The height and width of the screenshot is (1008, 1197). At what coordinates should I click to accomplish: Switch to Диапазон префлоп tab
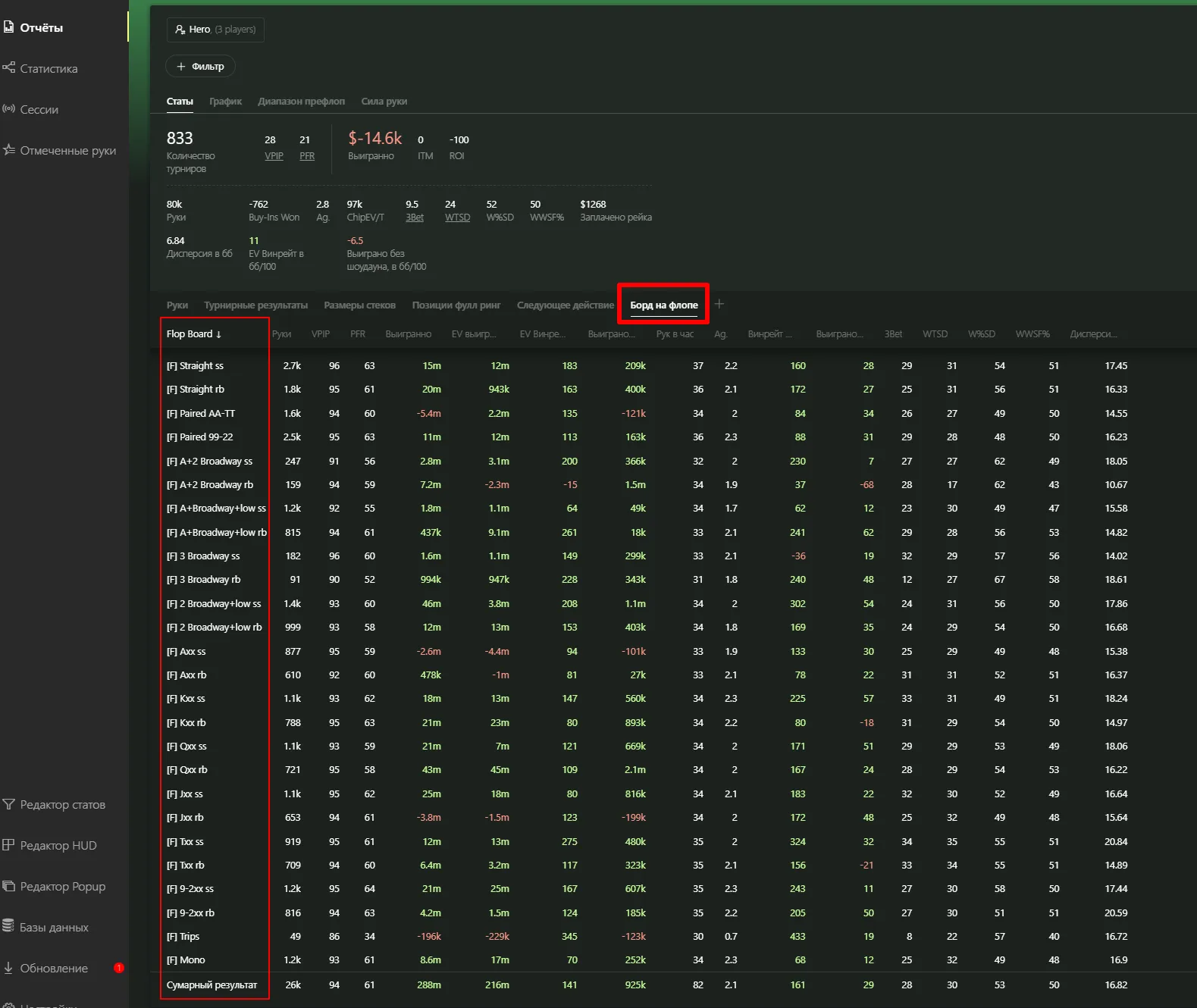[301, 102]
